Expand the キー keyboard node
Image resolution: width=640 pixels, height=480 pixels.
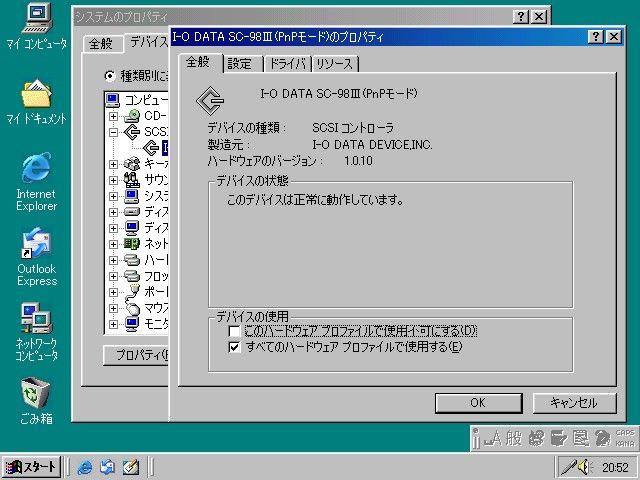pos(113,164)
